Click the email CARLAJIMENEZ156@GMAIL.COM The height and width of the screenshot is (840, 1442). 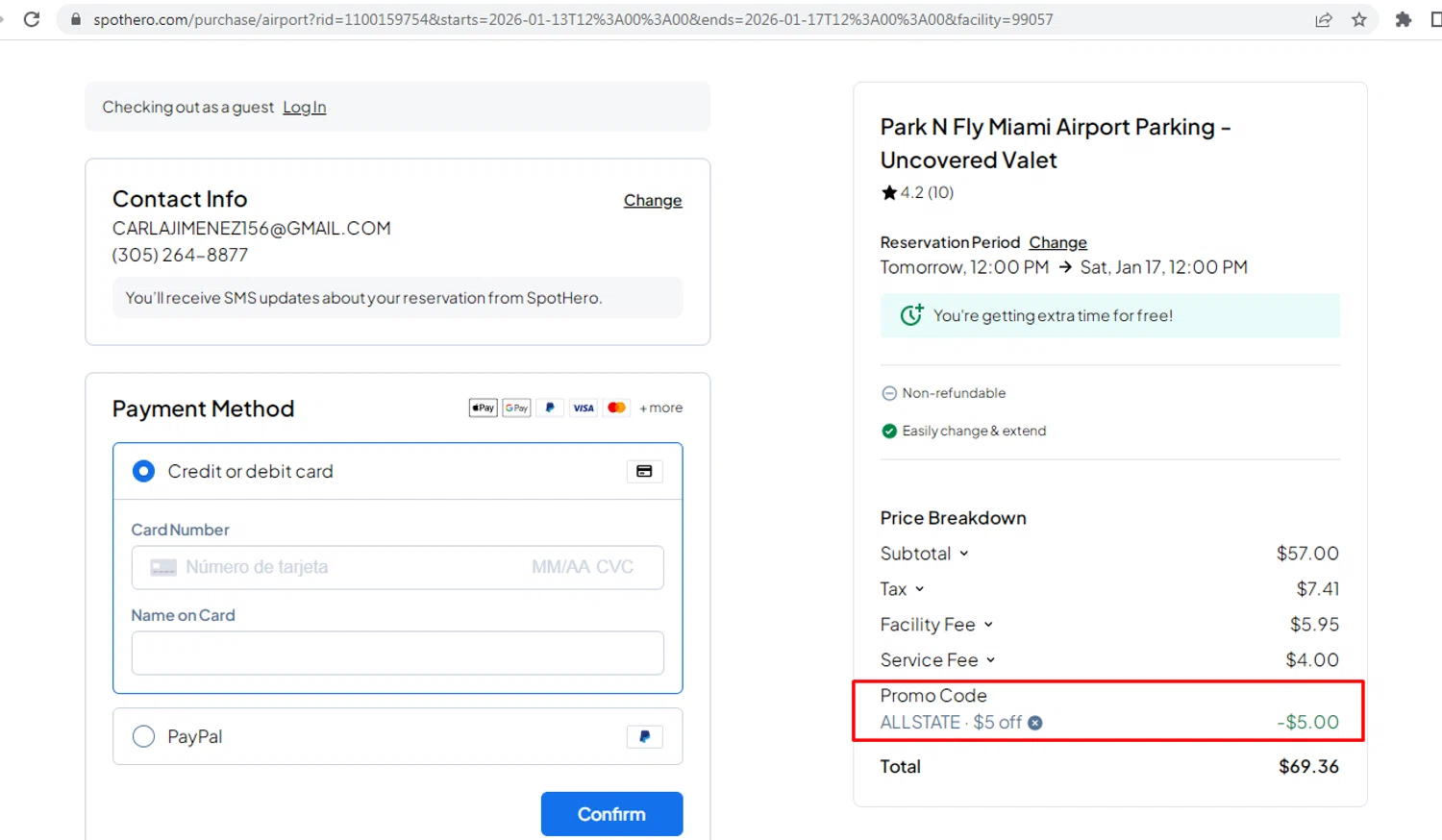pyautogui.click(x=252, y=229)
